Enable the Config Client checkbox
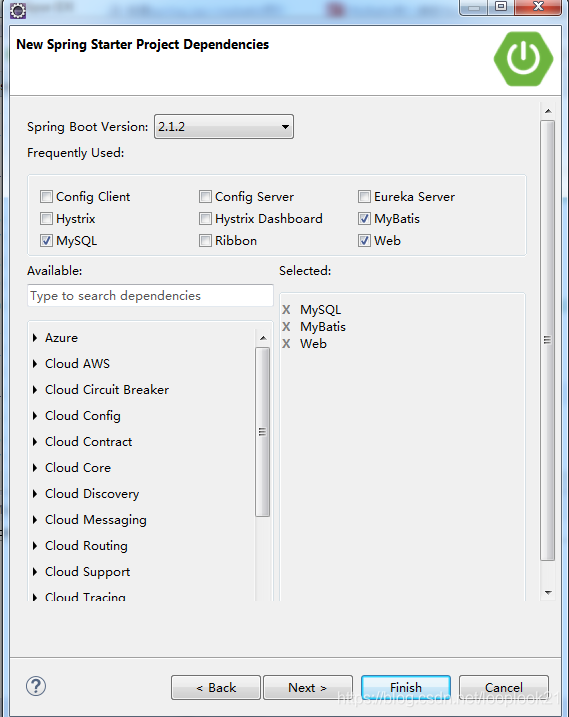 [x=46, y=197]
